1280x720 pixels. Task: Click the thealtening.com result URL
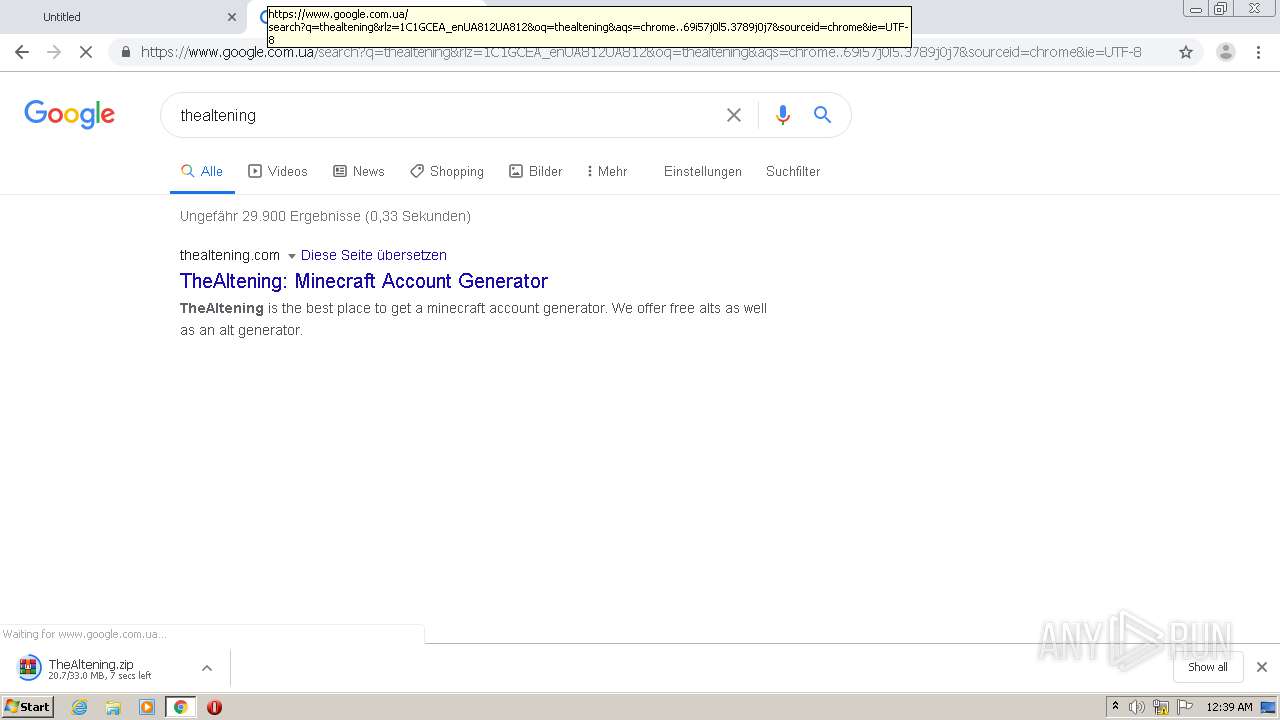(x=230, y=255)
